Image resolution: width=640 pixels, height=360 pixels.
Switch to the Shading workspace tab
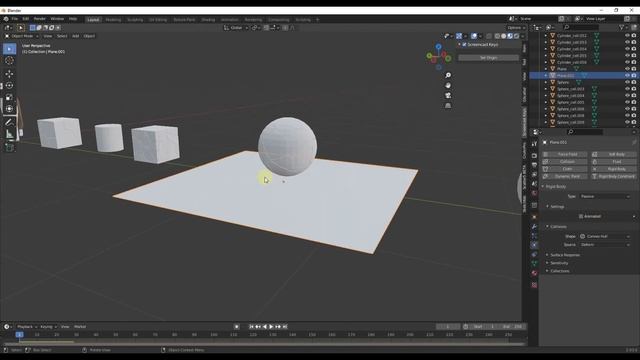pyautogui.click(x=208, y=20)
